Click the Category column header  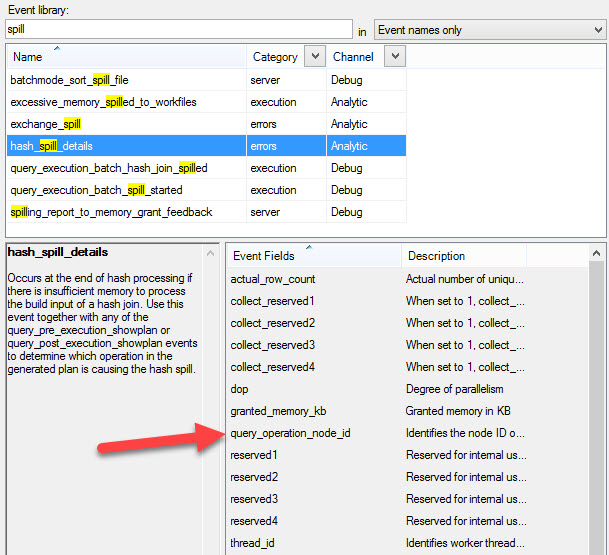click(275, 58)
